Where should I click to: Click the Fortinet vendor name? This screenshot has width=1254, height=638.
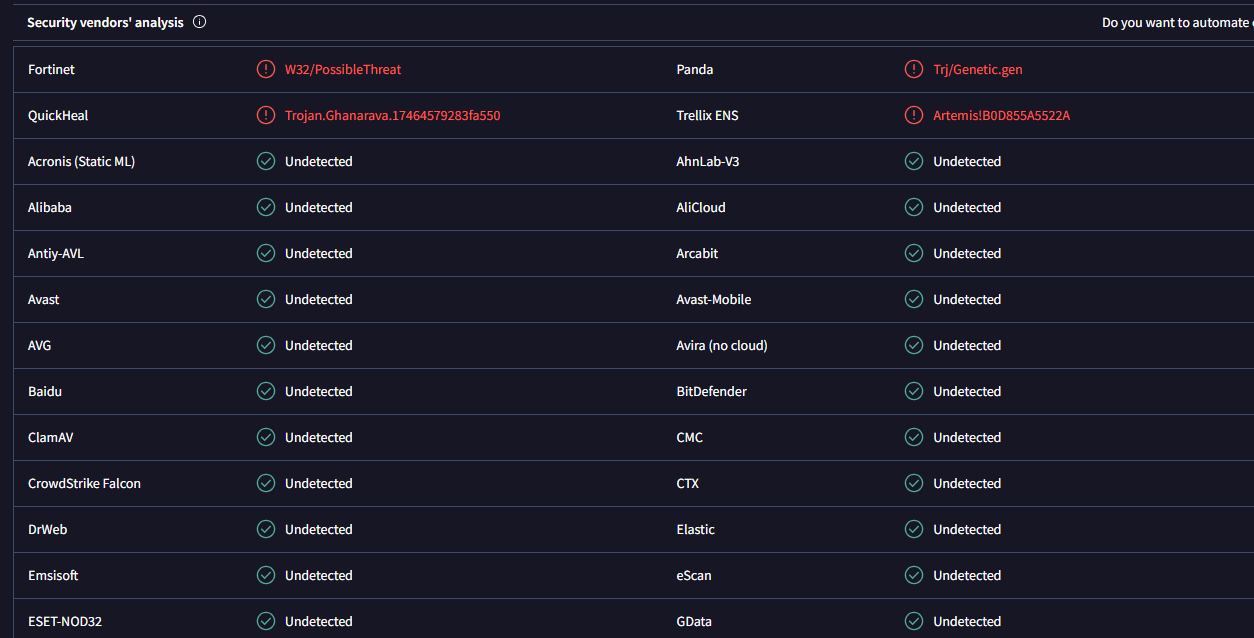point(51,69)
